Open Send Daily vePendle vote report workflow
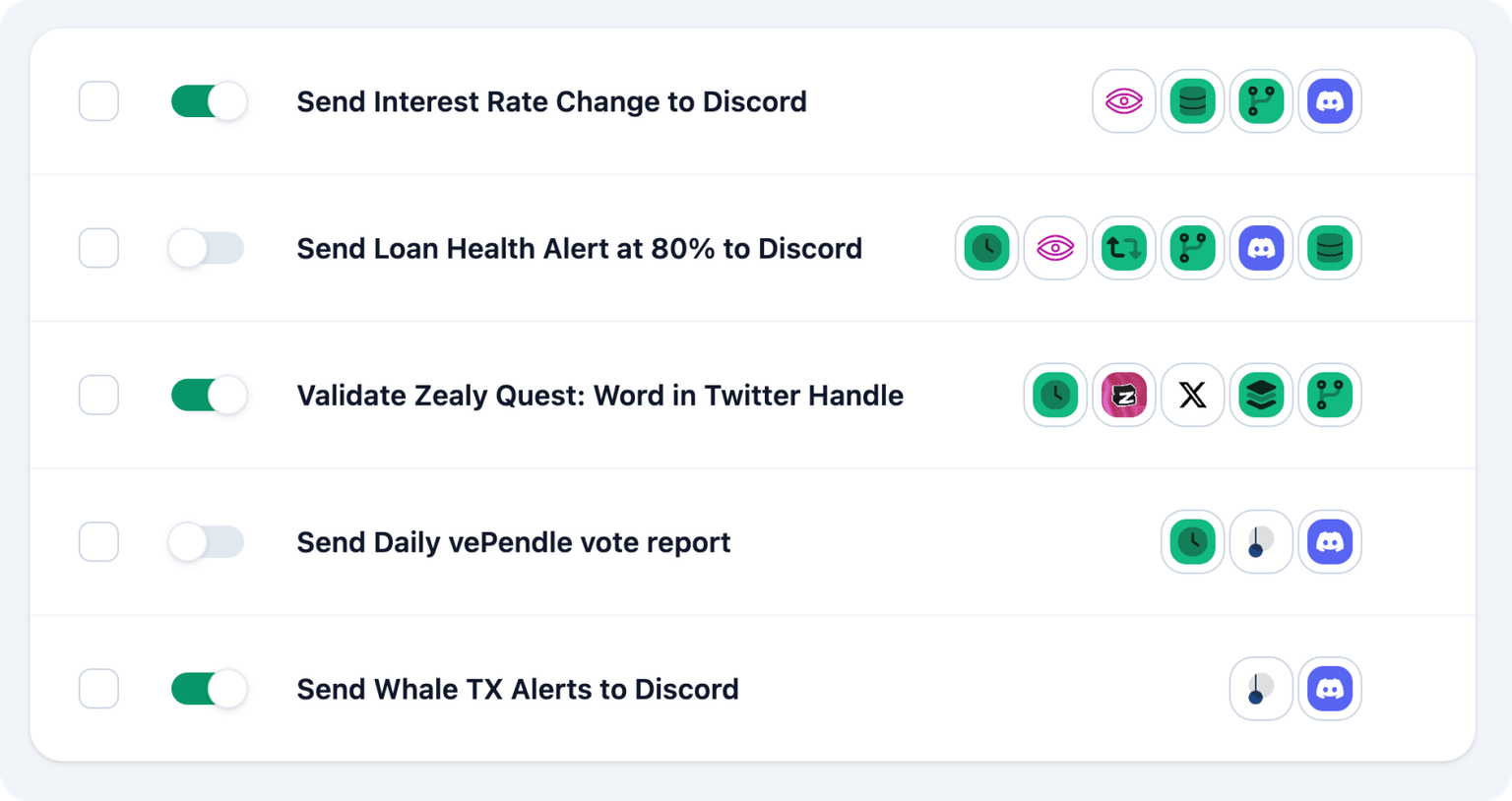The height and width of the screenshot is (801, 1512). (x=513, y=542)
